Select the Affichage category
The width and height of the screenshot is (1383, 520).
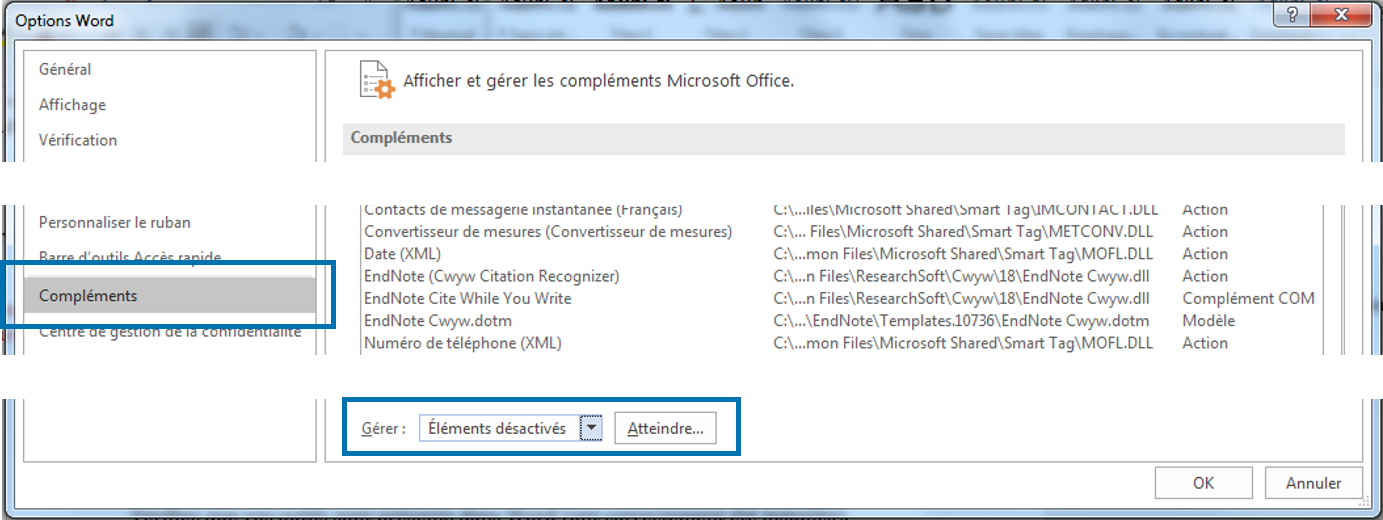[x=72, y=104]
